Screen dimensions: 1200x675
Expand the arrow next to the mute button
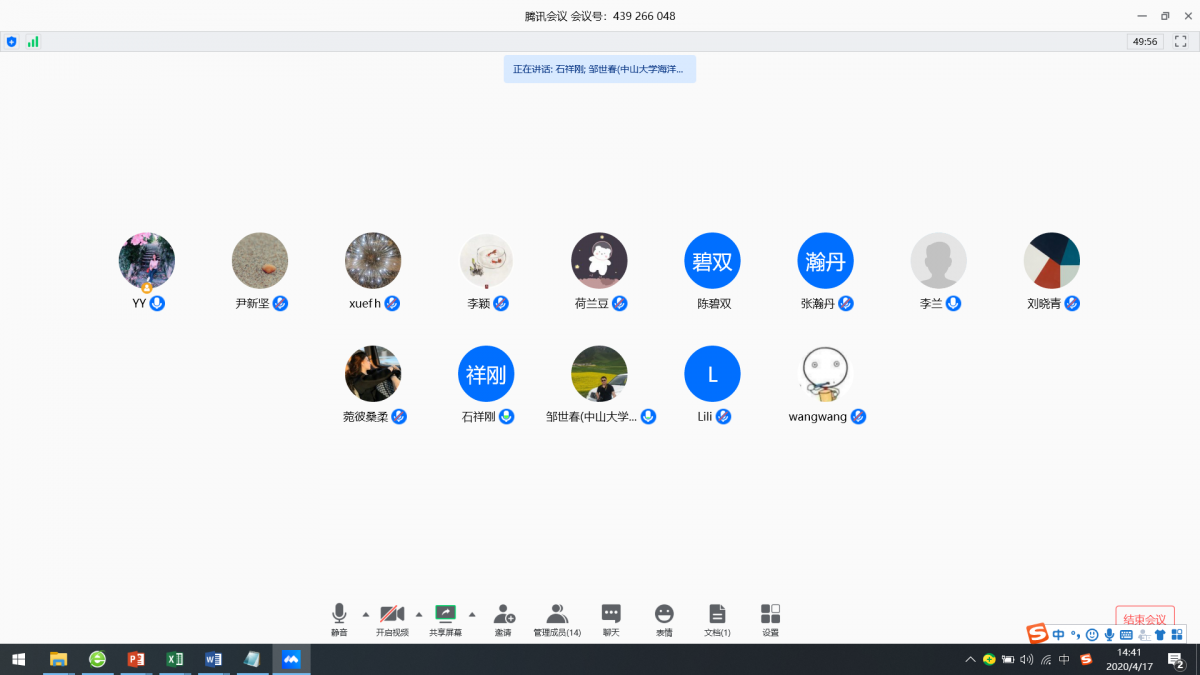tap(365, 614)
